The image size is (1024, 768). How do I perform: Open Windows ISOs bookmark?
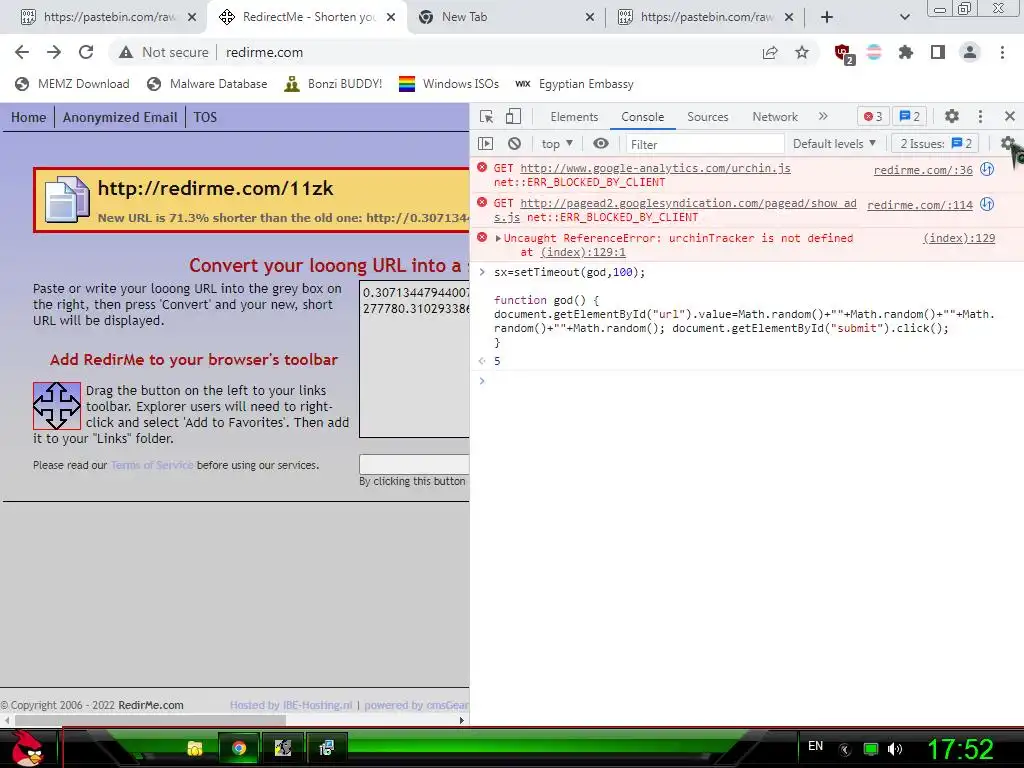[449, 84]
